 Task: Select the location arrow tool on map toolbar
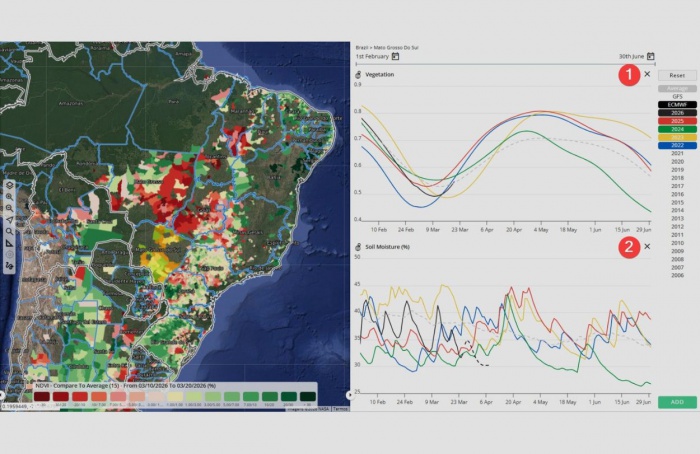[x=9, y=219]
